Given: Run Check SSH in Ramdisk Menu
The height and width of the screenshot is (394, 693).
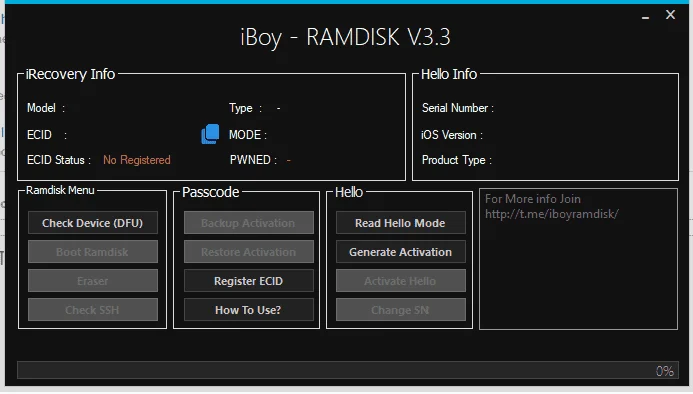Looking at the screenshot, I should click(x=93, y=310).
